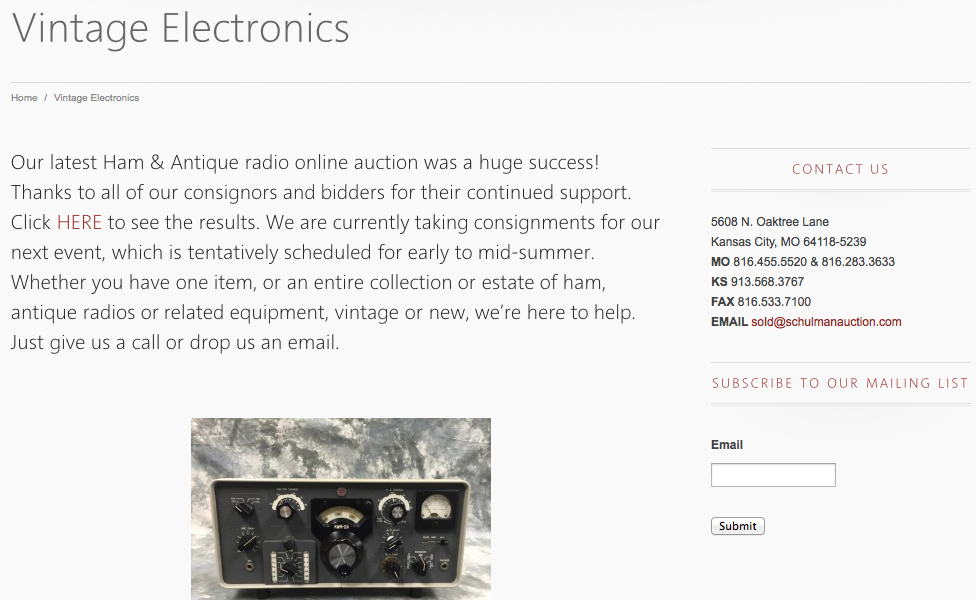Click the SUBSCRIBE TO OUR MAILING LIST heading

pos(840,383)
